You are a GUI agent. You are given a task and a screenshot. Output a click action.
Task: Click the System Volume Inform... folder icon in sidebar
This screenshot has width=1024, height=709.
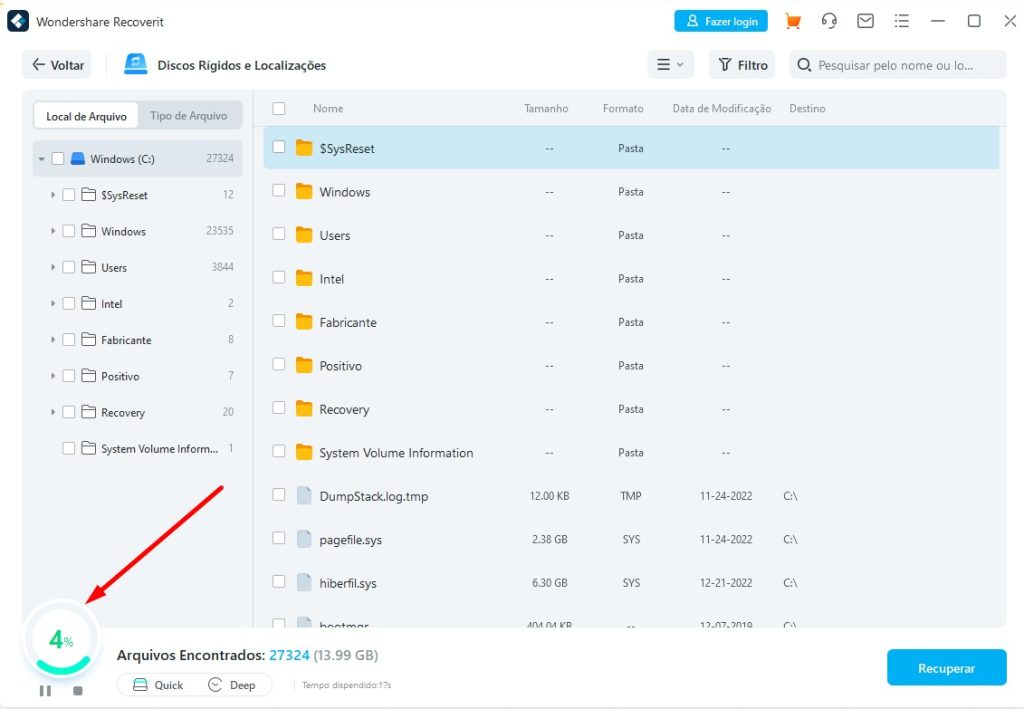click(x=88, y=448)
